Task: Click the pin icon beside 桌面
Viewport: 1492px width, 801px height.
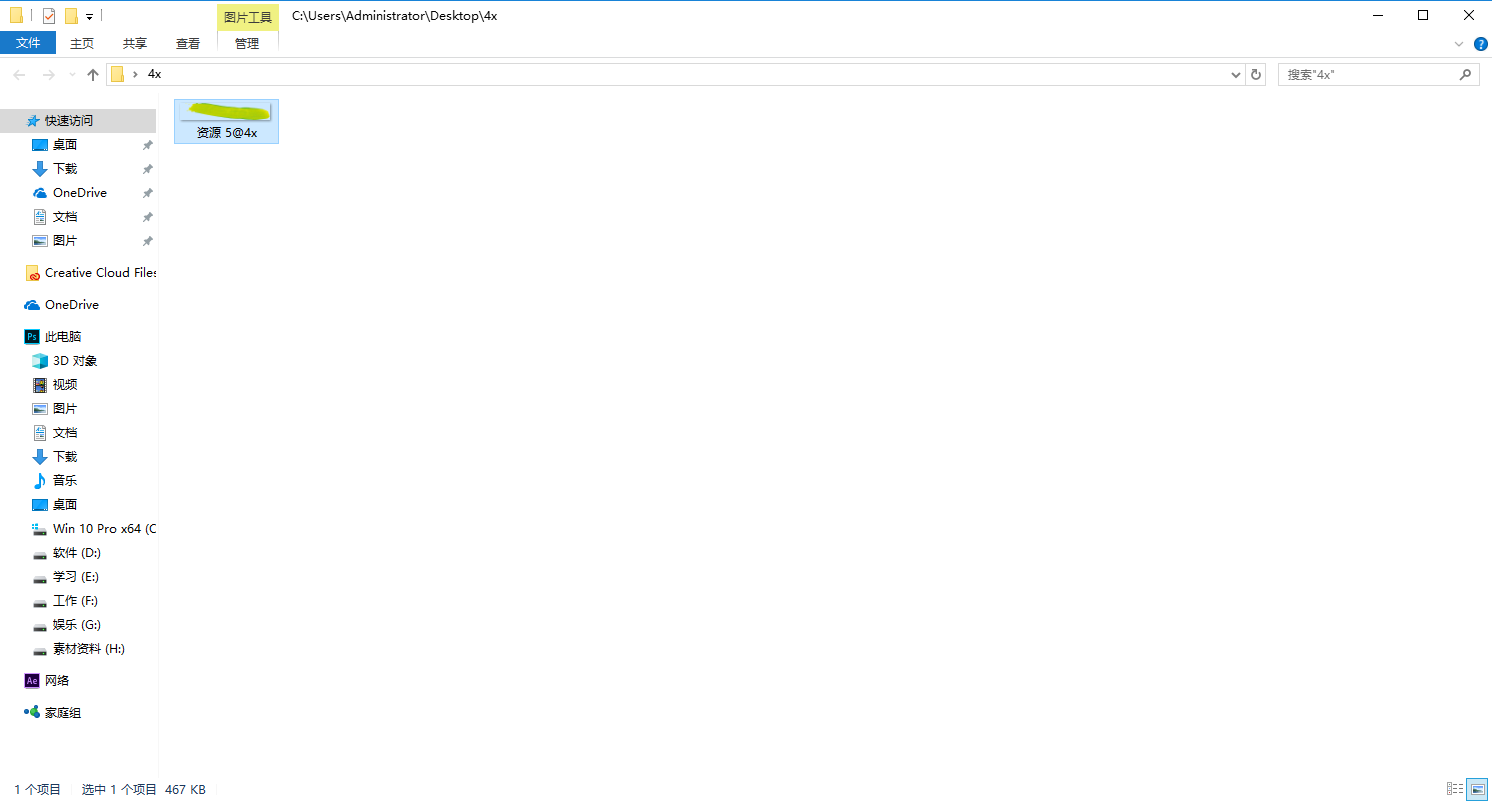Action: pyautogui.click(x=147, y=145)
